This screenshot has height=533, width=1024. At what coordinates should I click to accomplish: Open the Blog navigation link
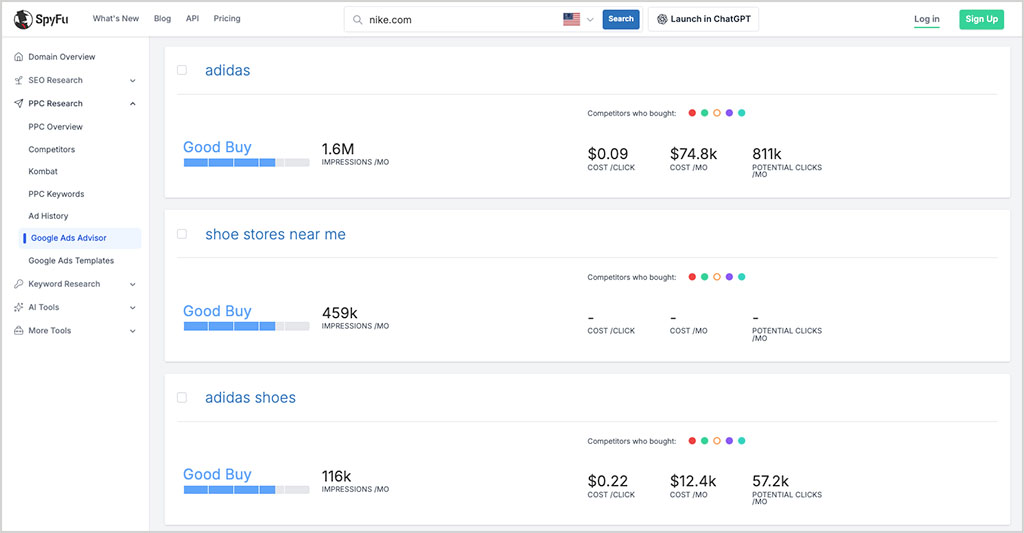click(x=163, y=18)
